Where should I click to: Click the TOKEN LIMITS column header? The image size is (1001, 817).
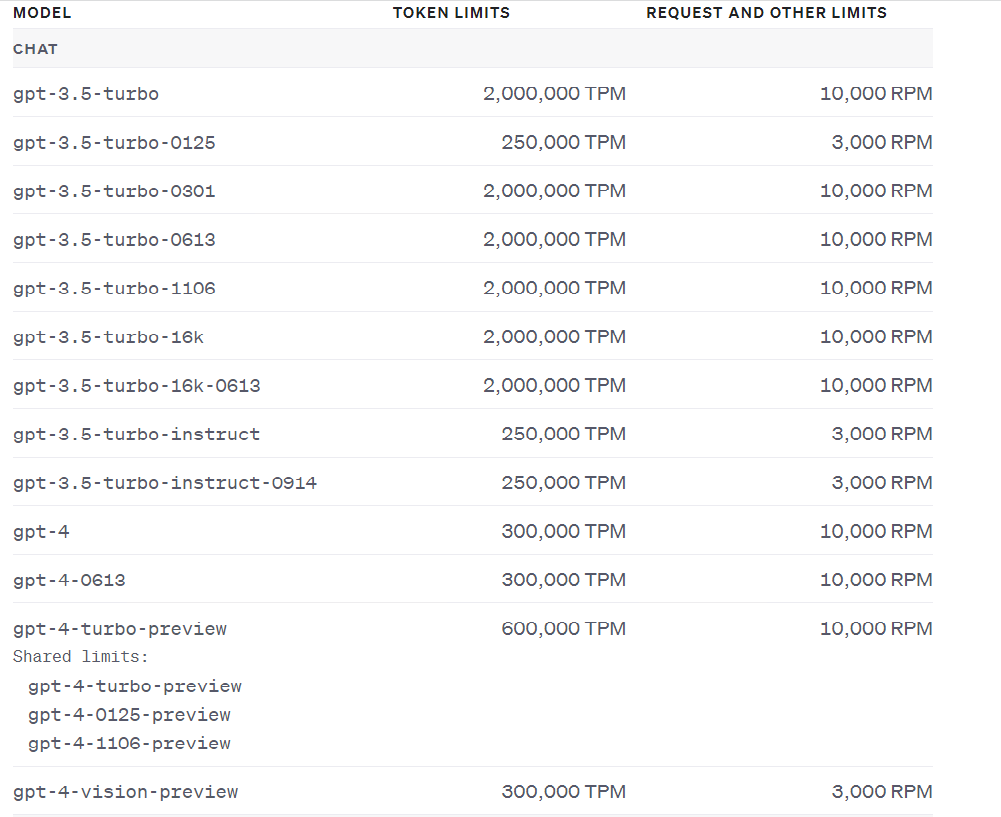pos(451,13)
